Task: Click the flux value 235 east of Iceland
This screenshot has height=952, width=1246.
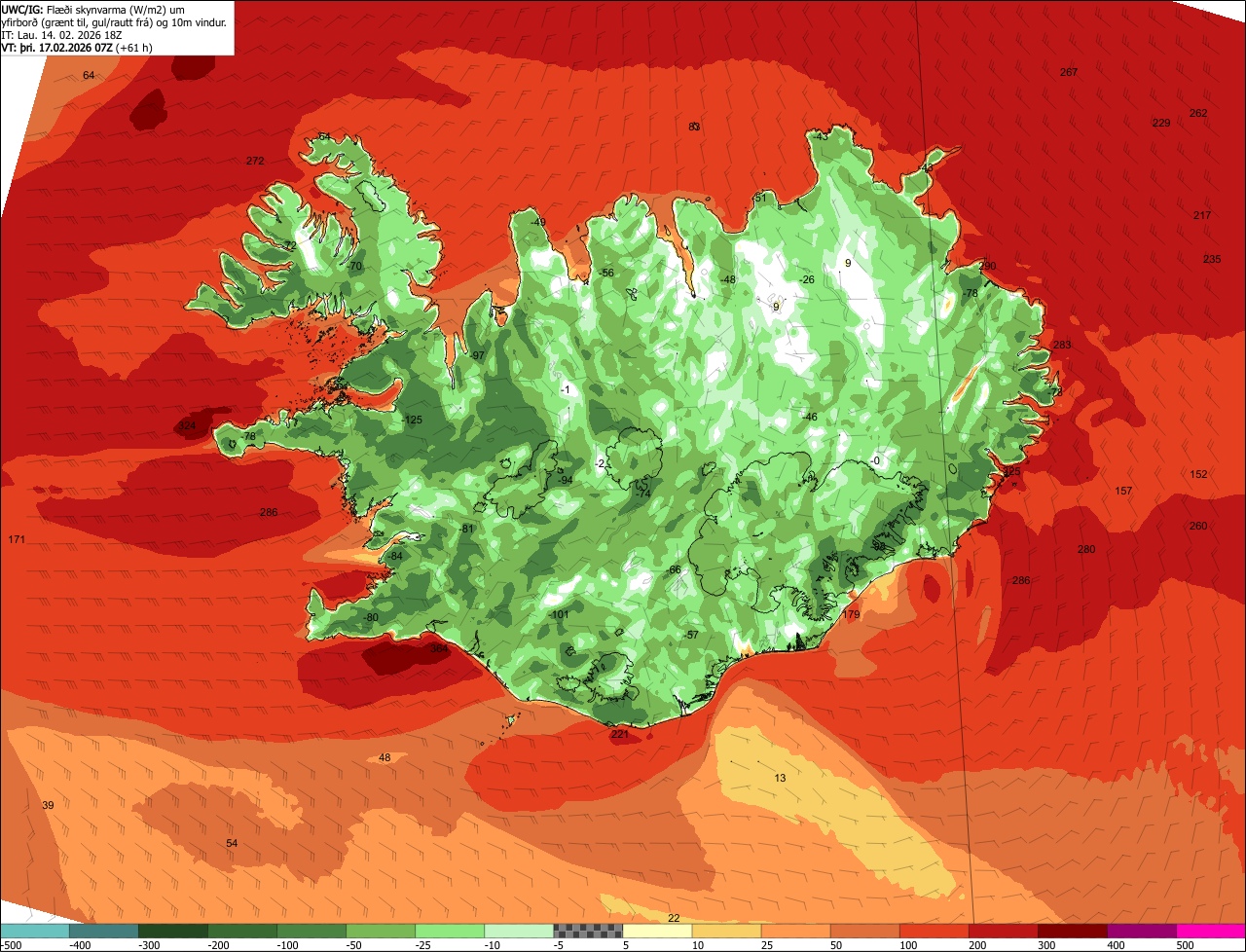Action: pyautogui.click(x=1212, y=259)
